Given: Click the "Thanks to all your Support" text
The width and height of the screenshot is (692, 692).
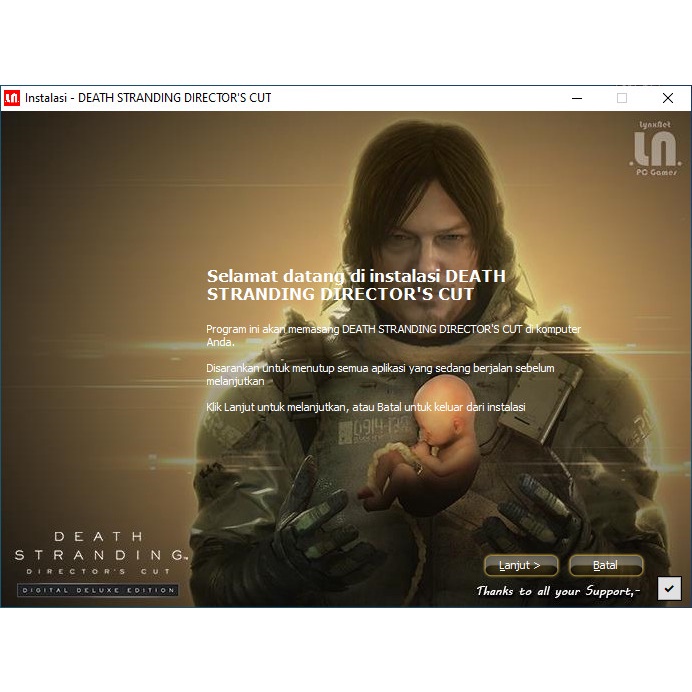Looking at the screenshot, I should [558, 591].
